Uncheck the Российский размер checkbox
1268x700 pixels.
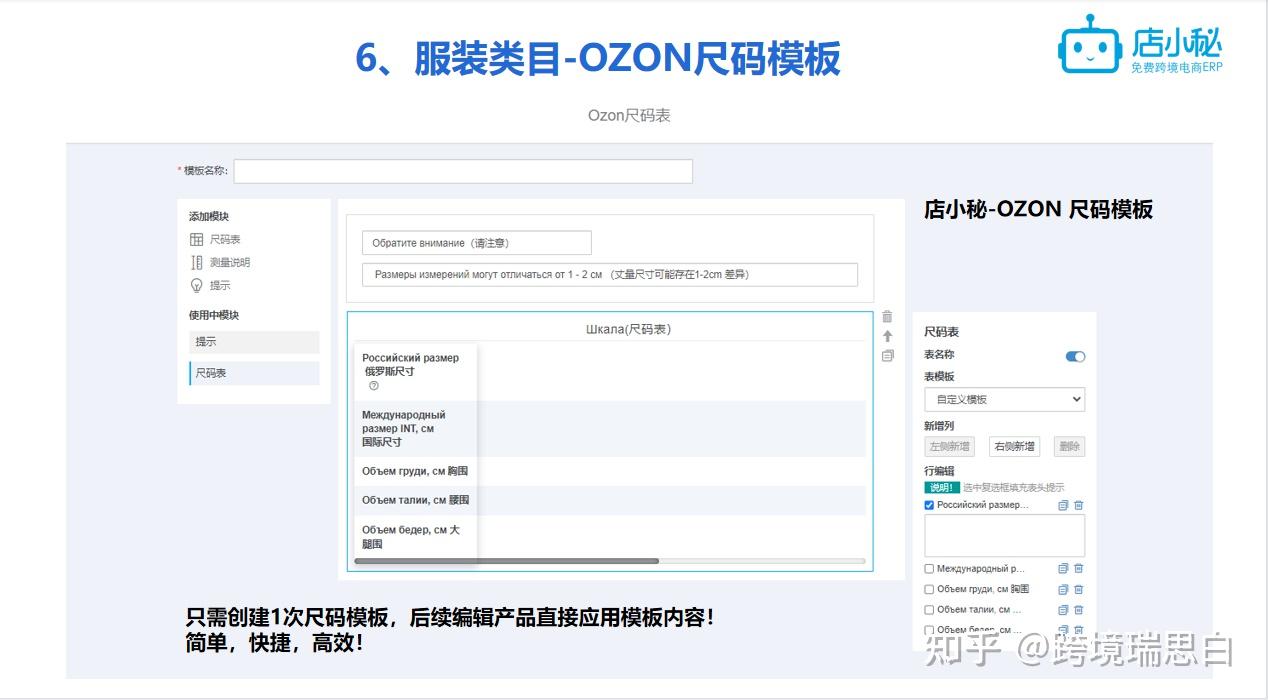[929, 505]
